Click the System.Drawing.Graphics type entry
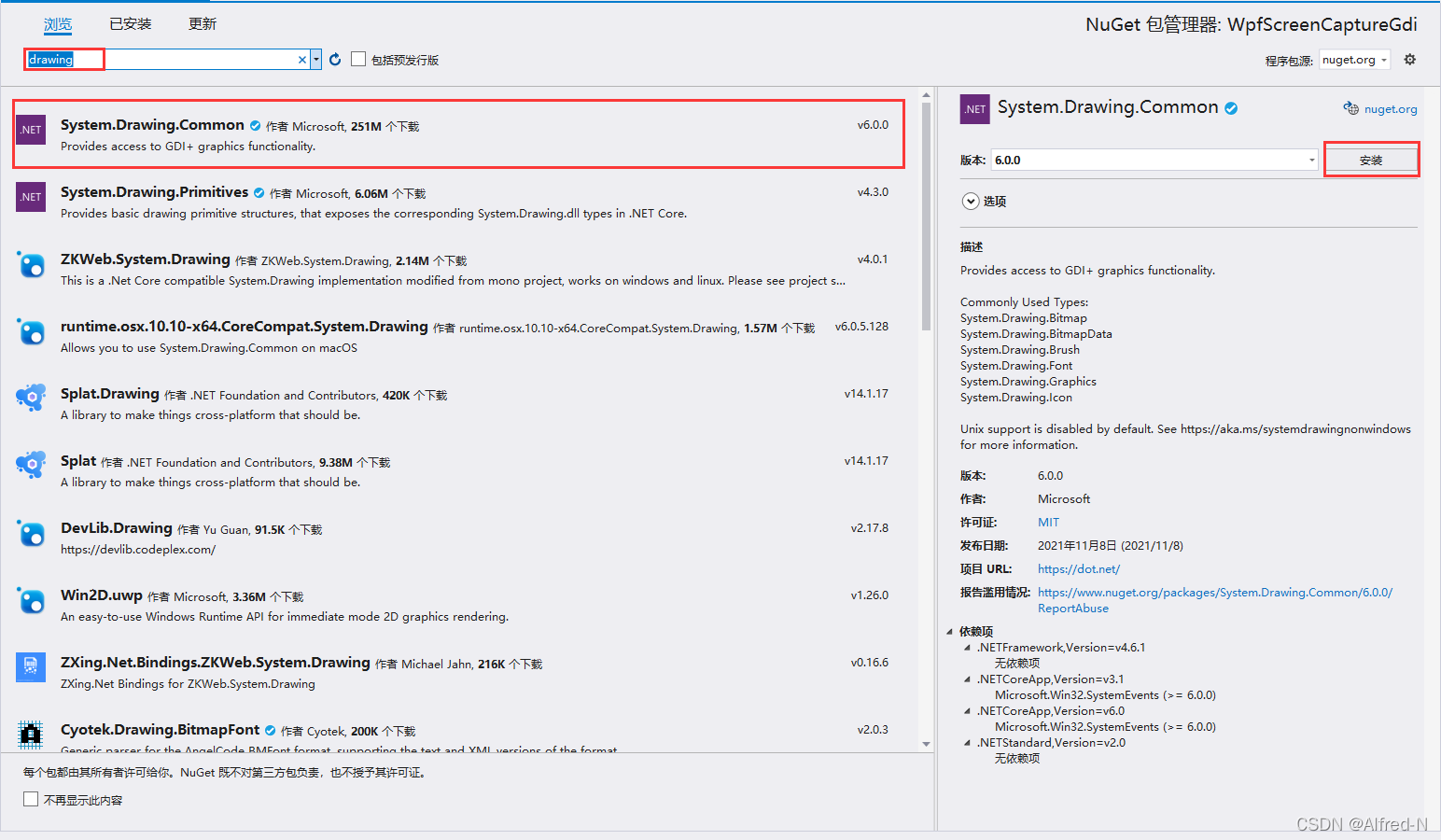The image size is (1441, 840). [1028, 382]
